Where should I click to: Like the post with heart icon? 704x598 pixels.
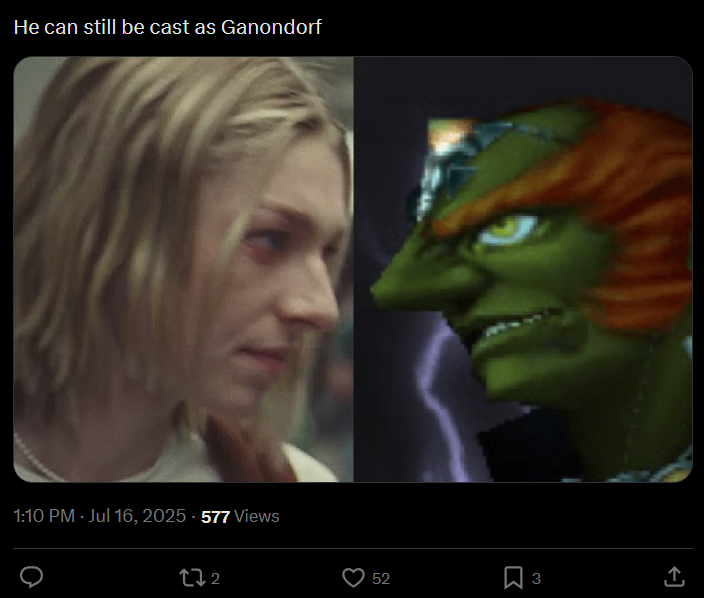tap(353, 578)
